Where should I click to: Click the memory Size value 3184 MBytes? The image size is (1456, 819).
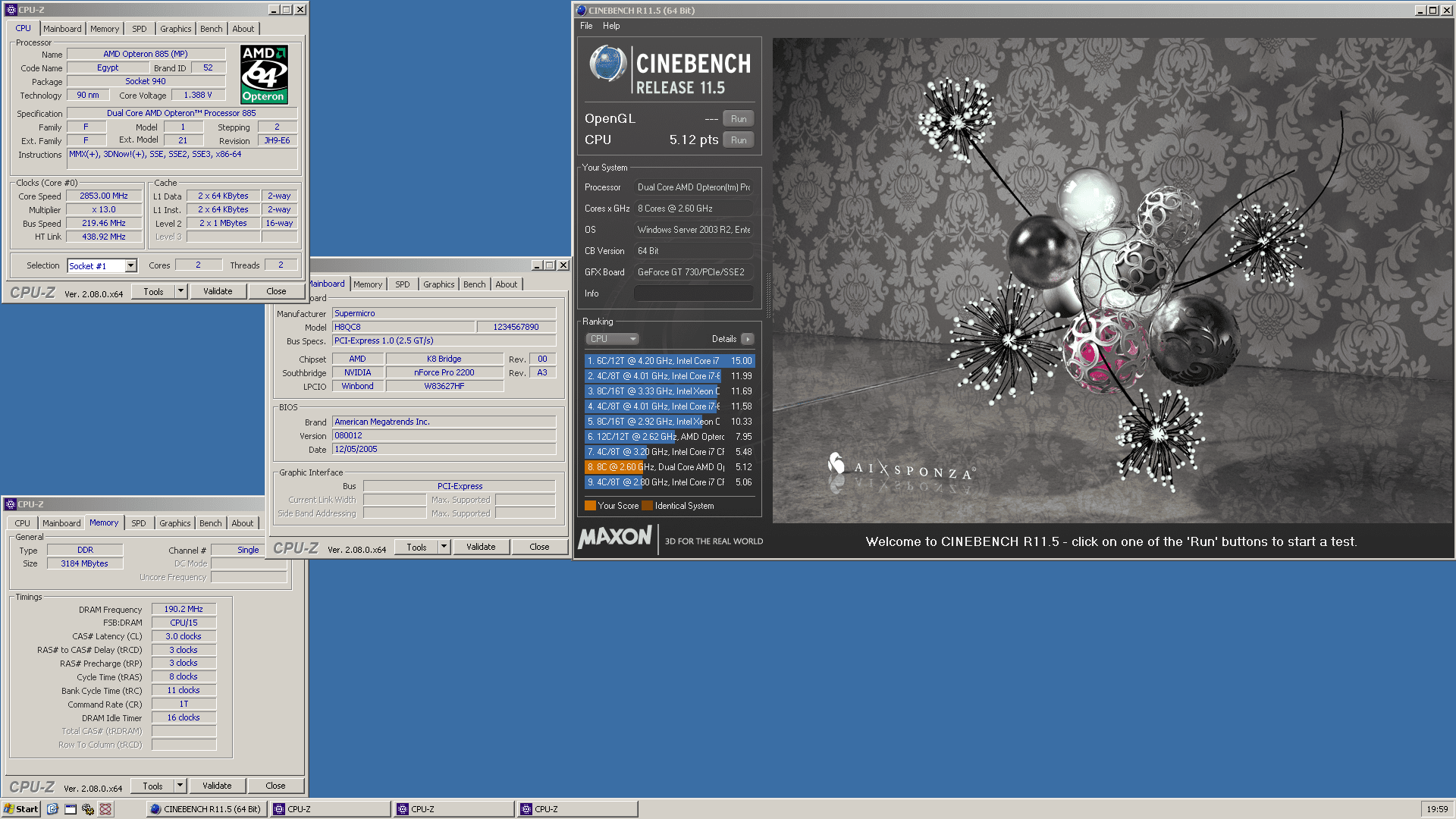click(85, 563)
